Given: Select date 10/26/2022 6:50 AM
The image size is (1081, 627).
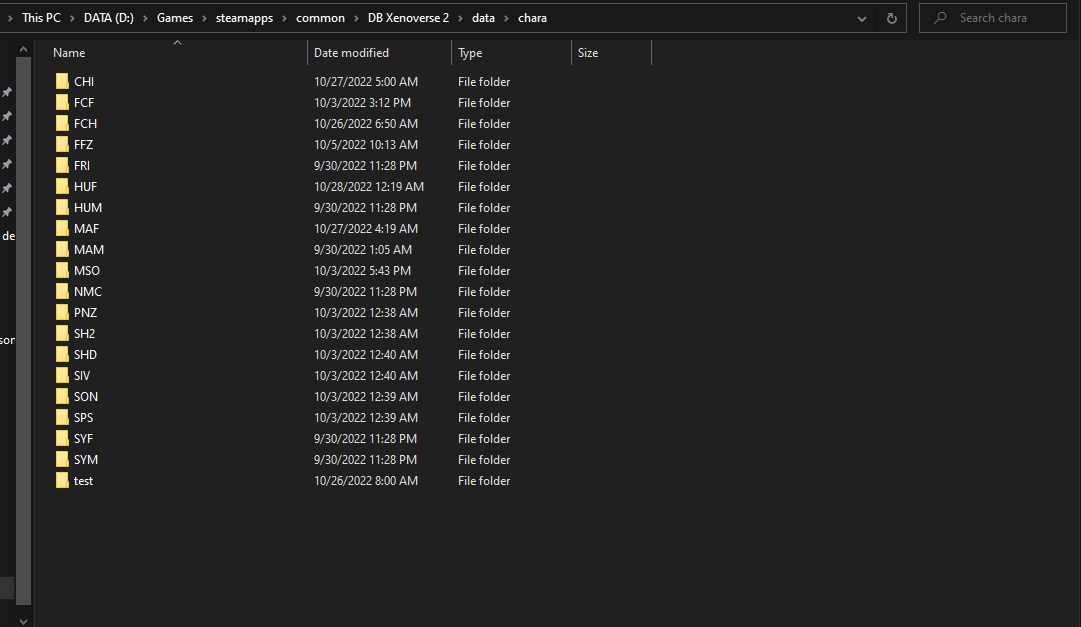Looking at the screenshot, I should [x=366, y=123].
